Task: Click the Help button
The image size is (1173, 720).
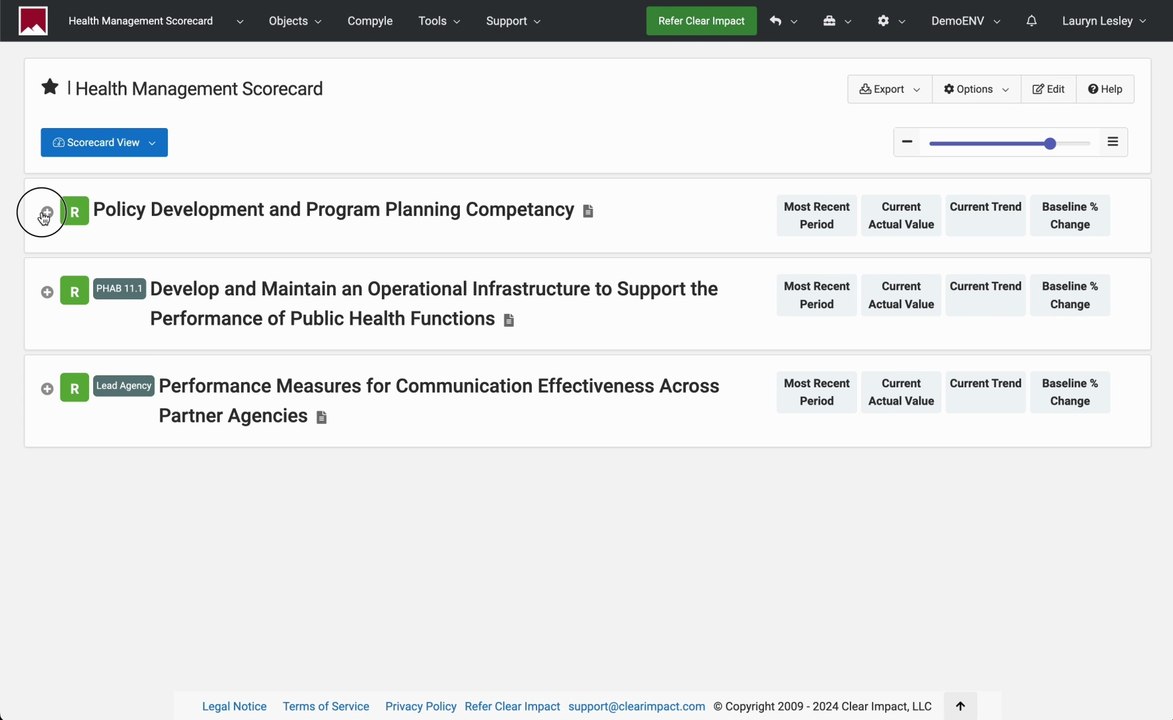Action: [1105, 89]
